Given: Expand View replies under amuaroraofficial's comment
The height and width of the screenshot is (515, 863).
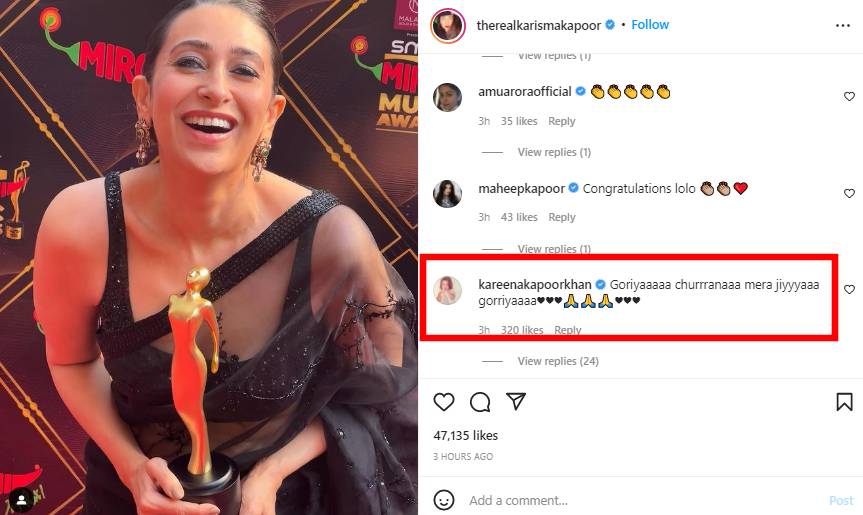Looking at the screenshot, I should [554, 152].
